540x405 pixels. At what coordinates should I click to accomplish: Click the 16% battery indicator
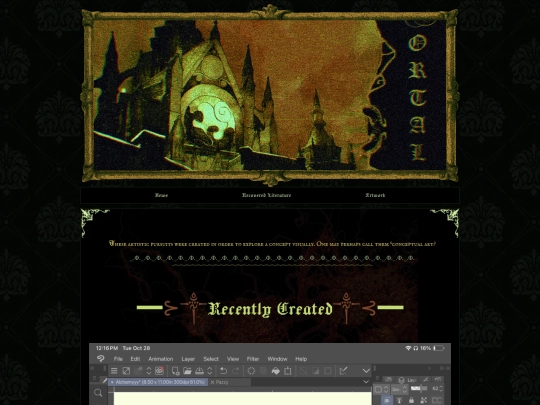point(433,348)
